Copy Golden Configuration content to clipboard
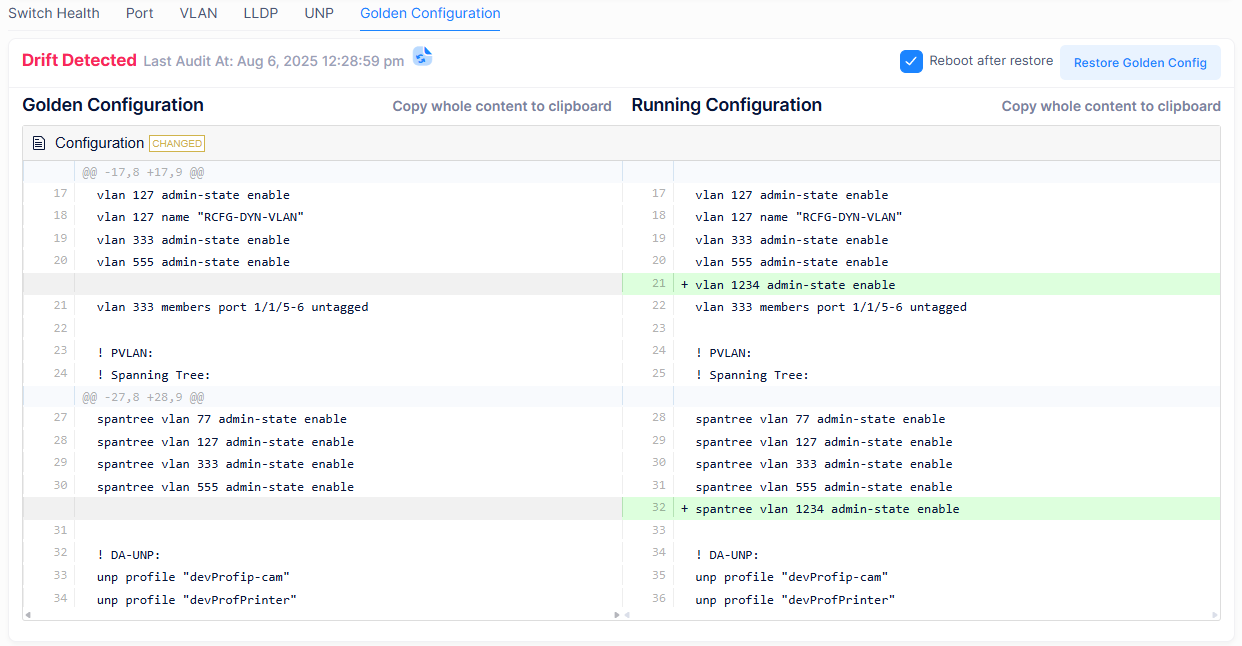This screenshot has height=646, width=1242. 501,106
